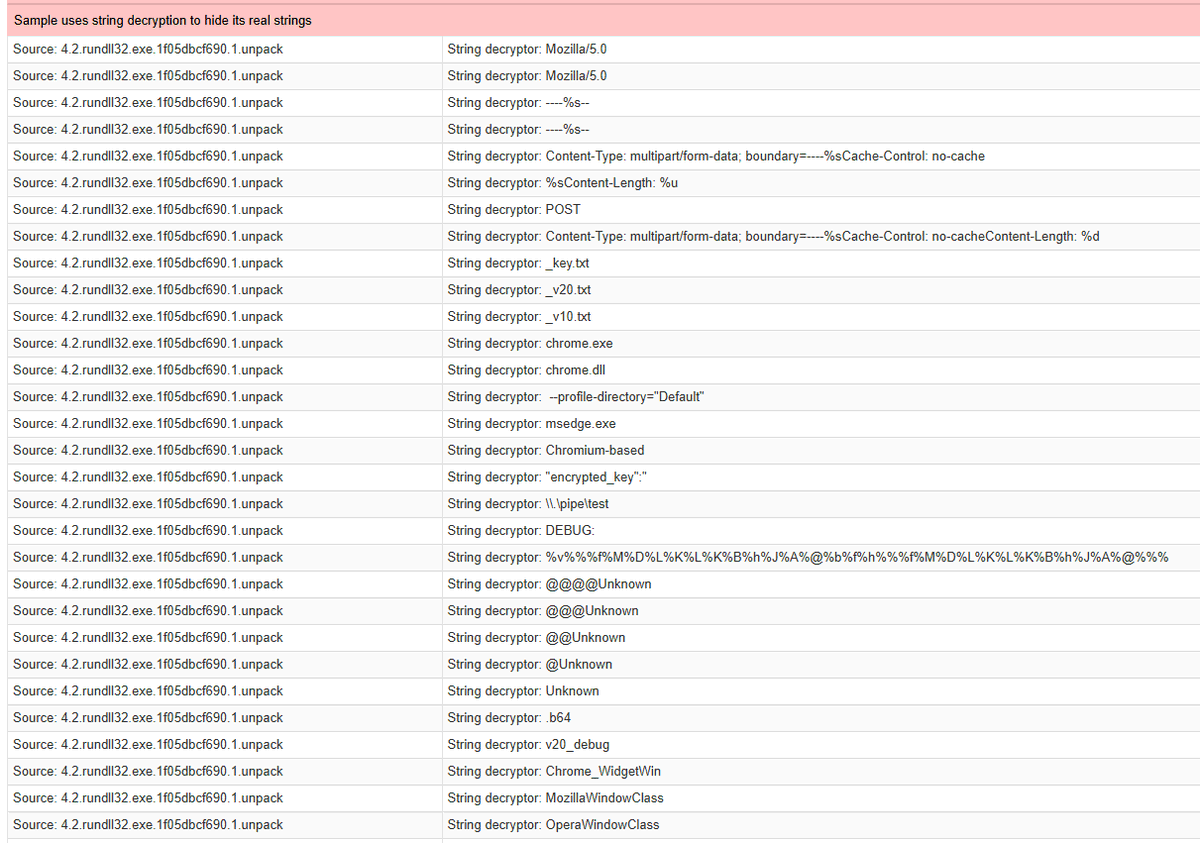Click the 'OperaWindowClass' string cell
The image size is (1200, 843).
click(x=821, y=825)
